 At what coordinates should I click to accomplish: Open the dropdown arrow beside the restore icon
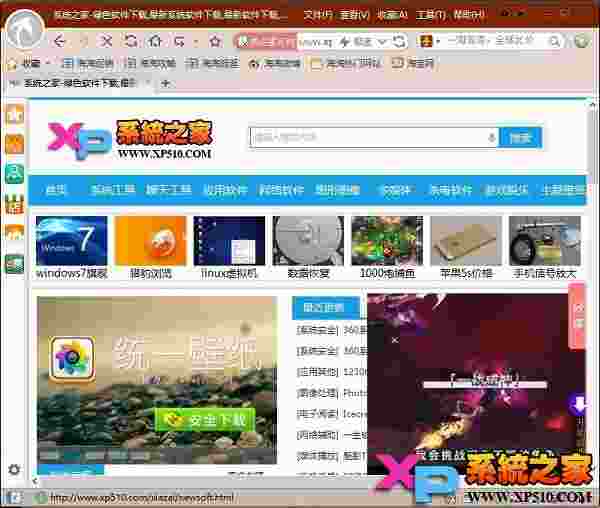(196, 41)
